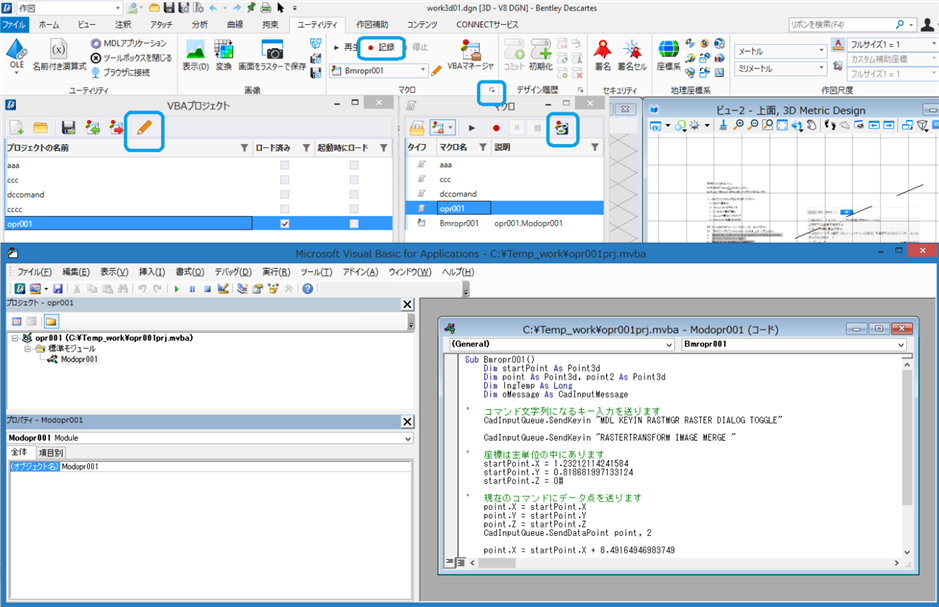Open the フルサイズ1 = 1 scale dropdown
This screenshot has height=607, width=939.
893,44
